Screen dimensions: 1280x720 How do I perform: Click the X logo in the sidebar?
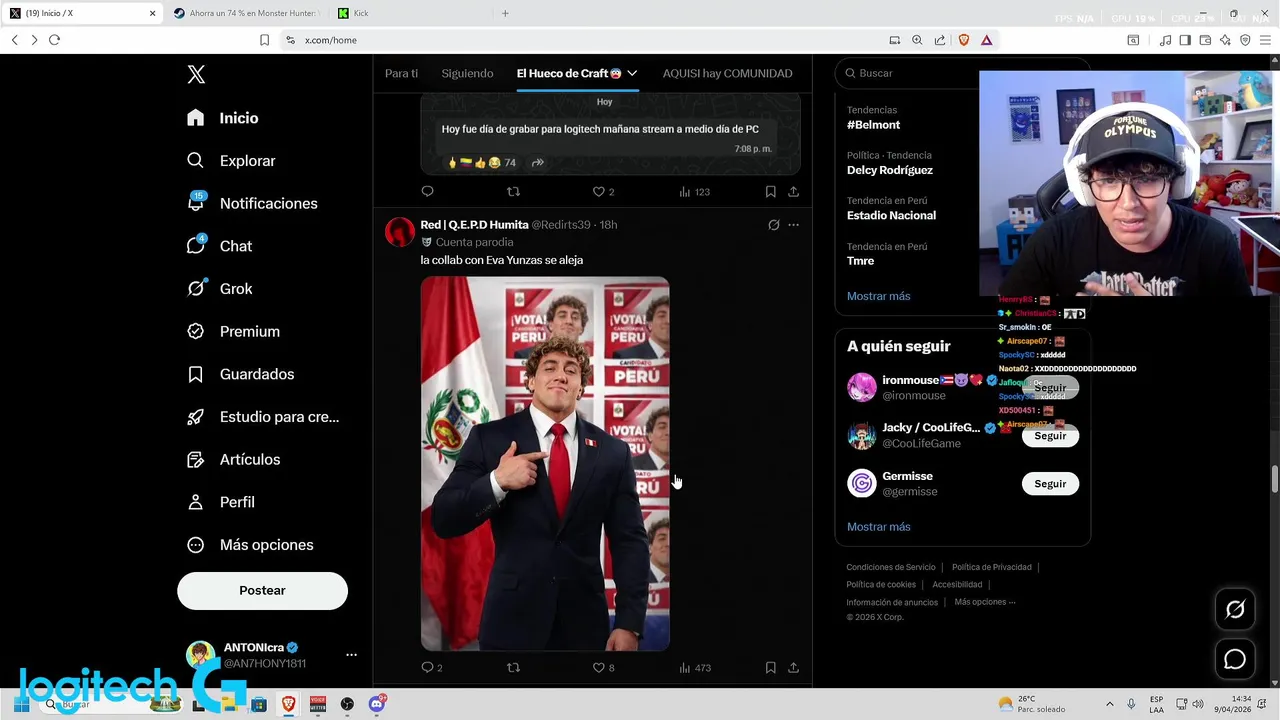click(196, 74)
